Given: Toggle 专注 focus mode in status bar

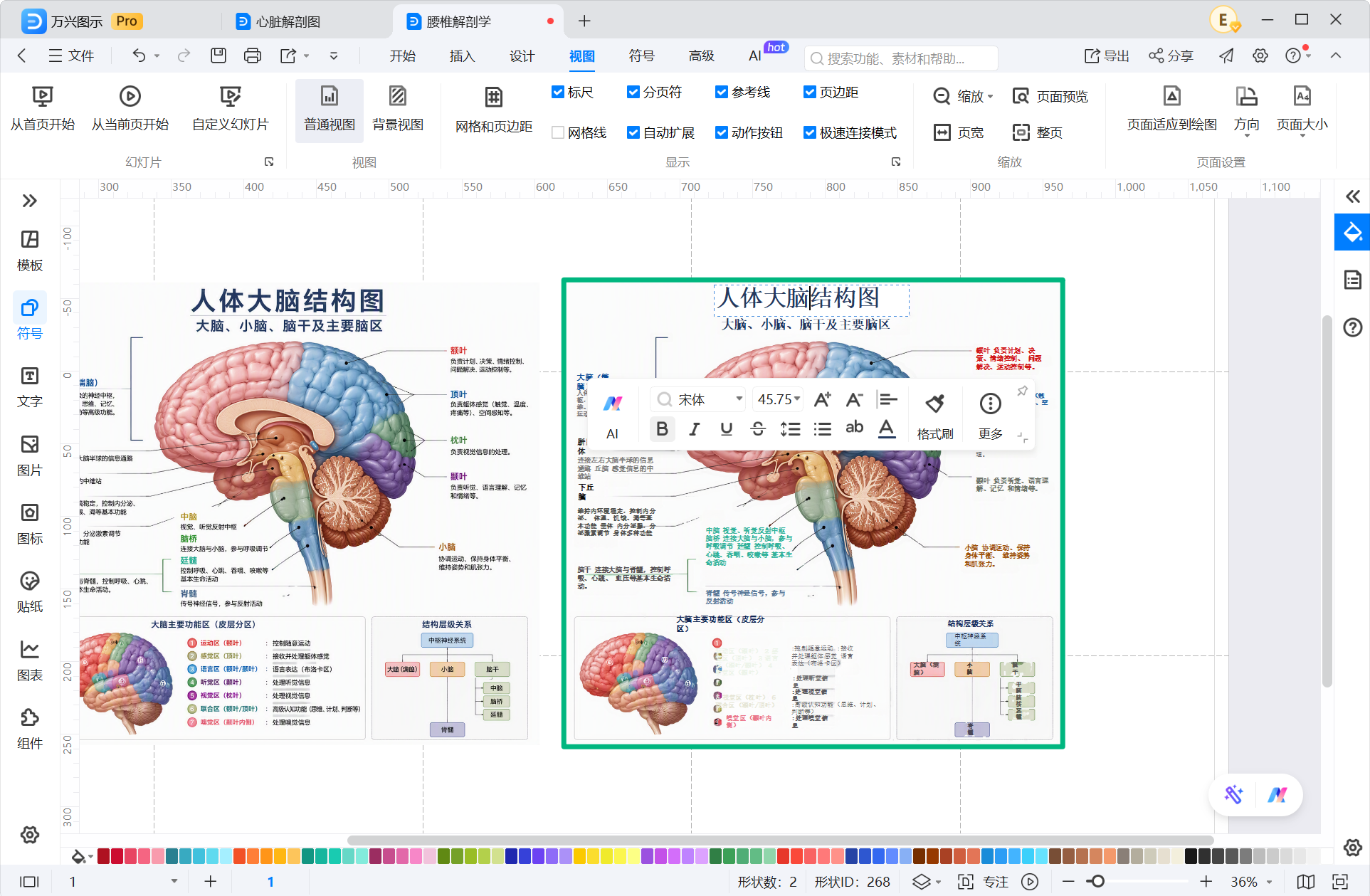Looking at the screenshot, I should coord(984,882).
